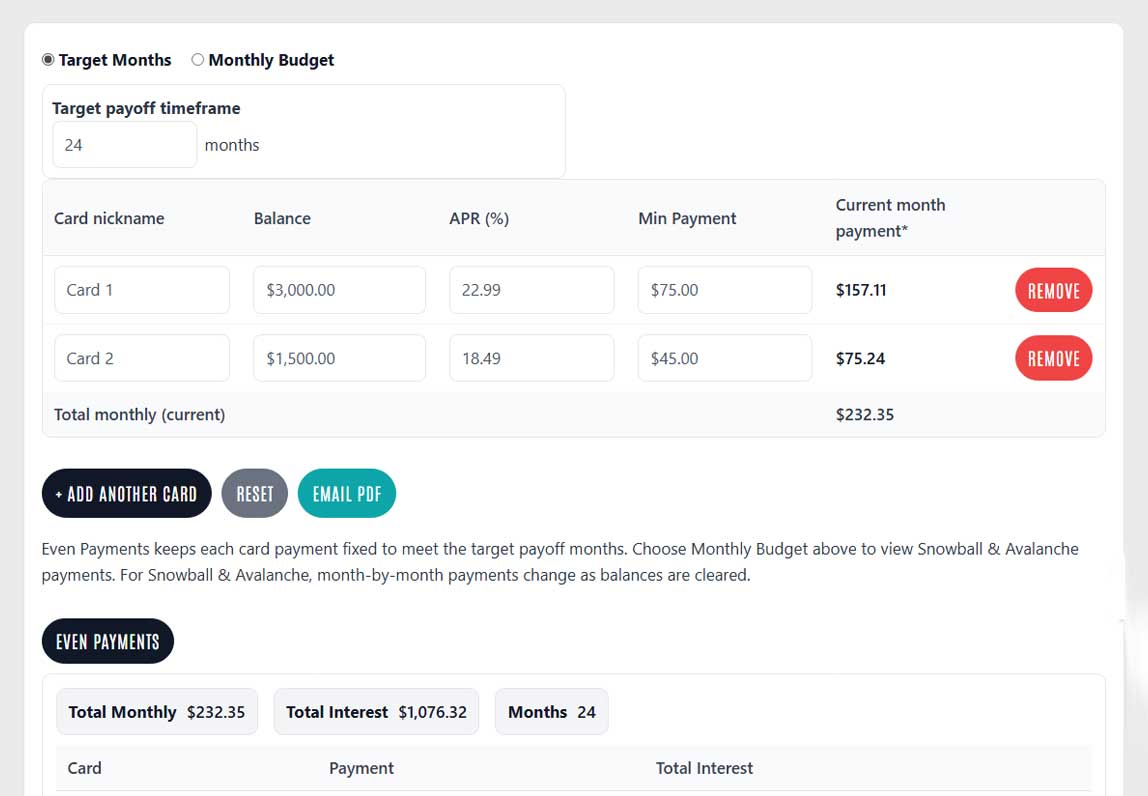Viewport: 1148px width, 796px height.
Task: Switch to Monthly Budget mode
Action: pos(197,59)
